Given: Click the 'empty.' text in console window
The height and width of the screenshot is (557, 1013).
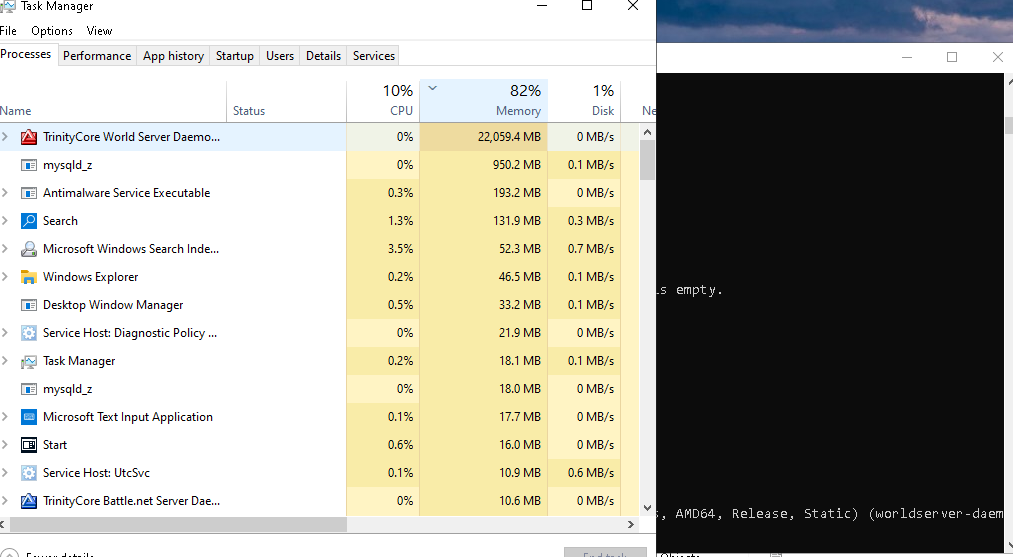Looking at the screenshot, I should coord(698,290).
